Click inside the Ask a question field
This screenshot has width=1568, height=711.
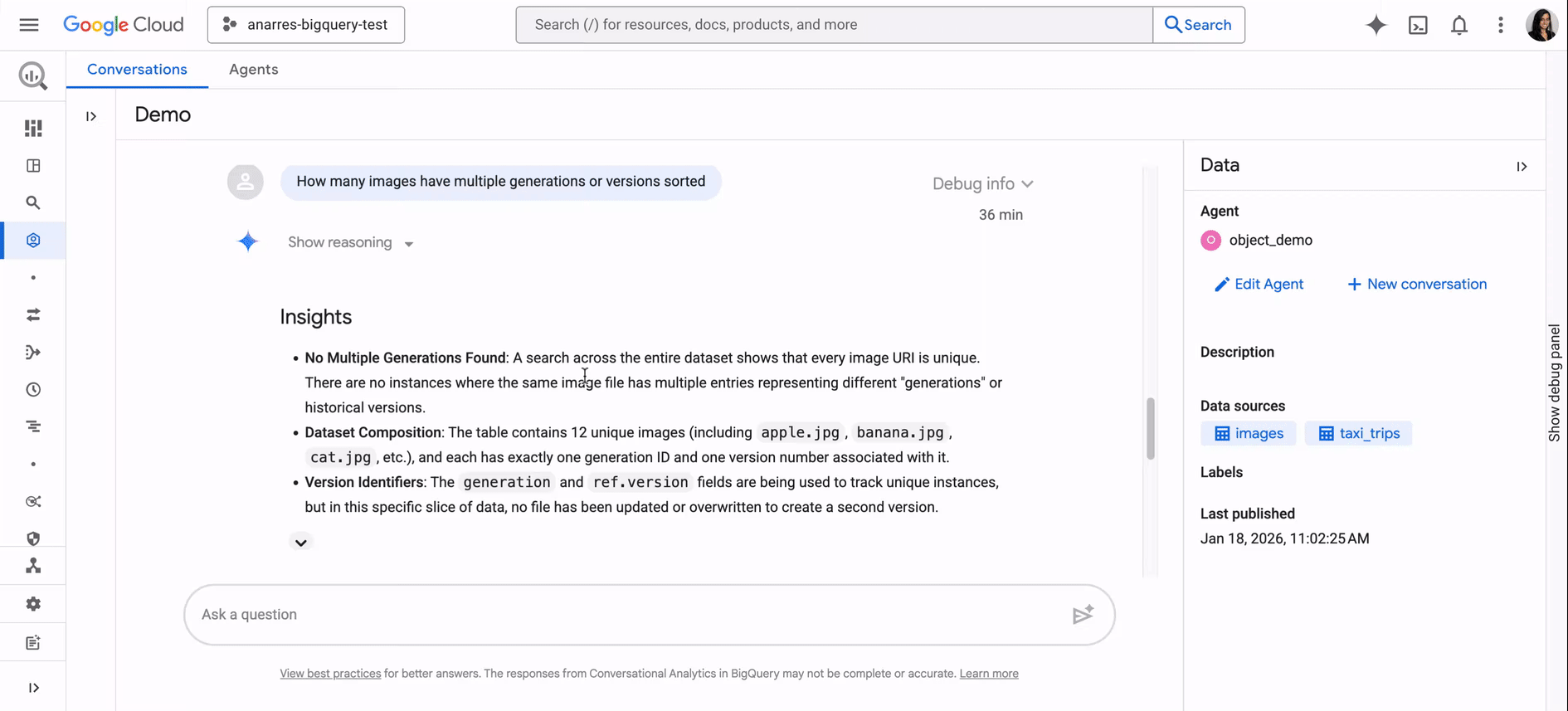[581, 614]
